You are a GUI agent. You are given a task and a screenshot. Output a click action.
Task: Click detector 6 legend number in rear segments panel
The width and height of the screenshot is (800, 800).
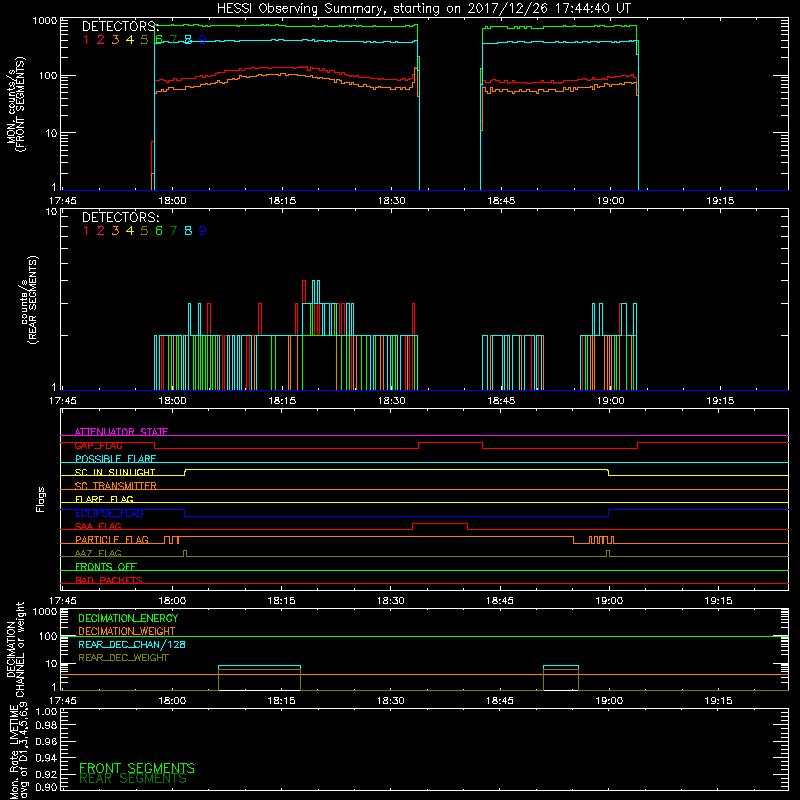click(x=159, y=231)
